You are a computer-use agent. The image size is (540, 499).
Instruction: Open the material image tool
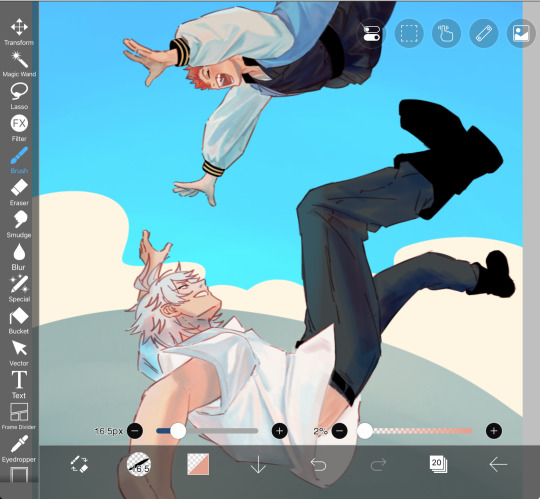pos(521,33)
